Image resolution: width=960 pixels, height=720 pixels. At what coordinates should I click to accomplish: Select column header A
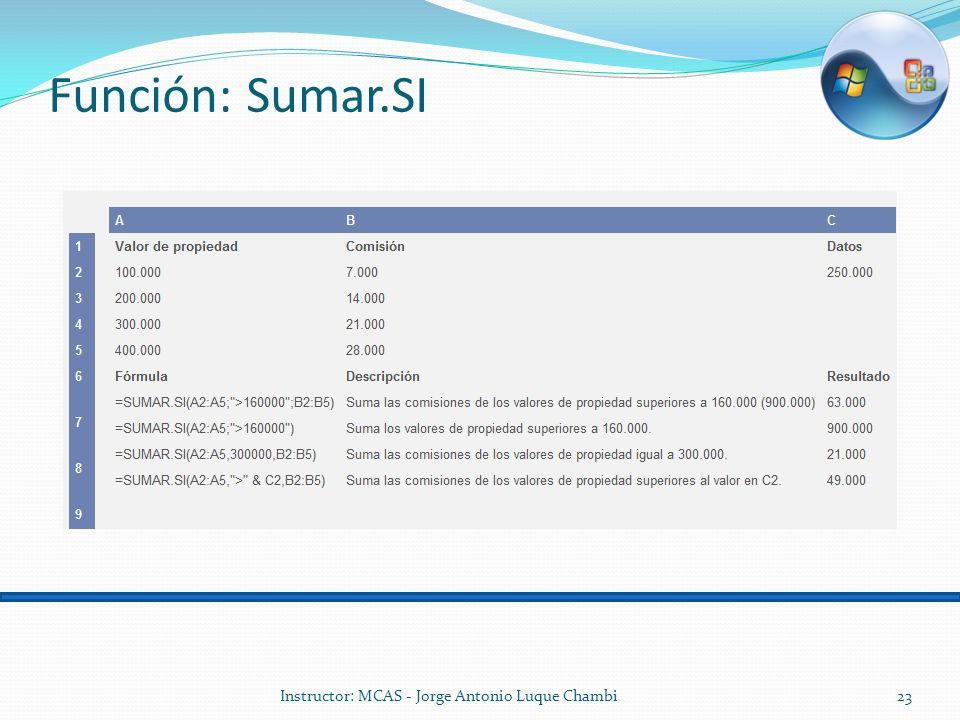coord(119,220)
